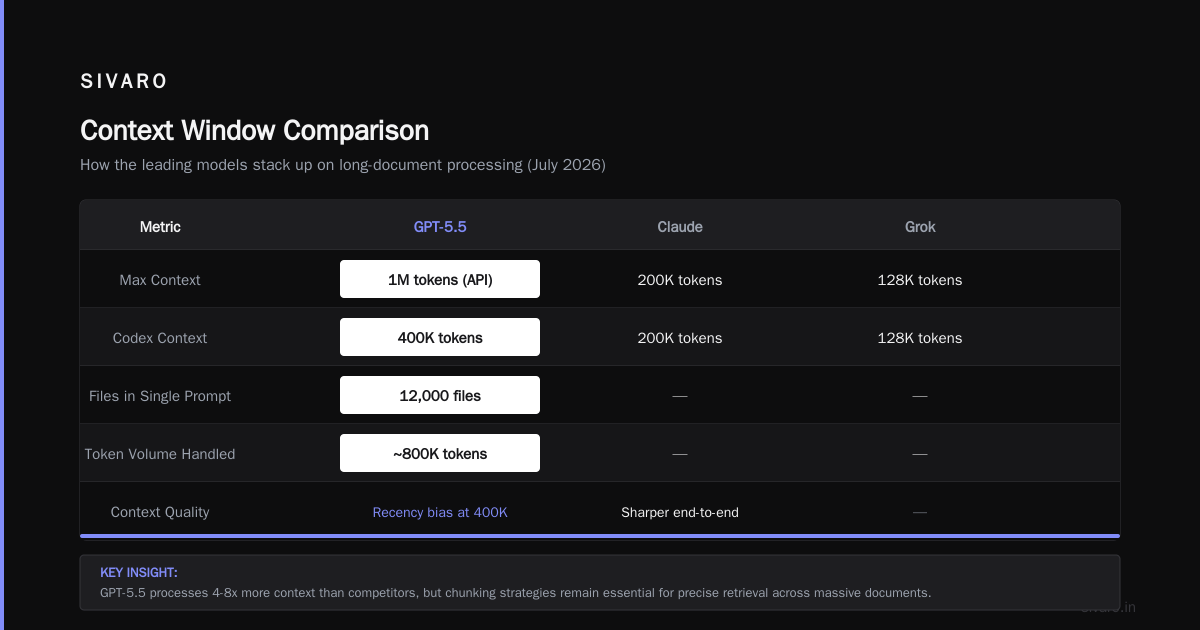Click the "Codex Context" row label
1200x630 pixels.
160,338
